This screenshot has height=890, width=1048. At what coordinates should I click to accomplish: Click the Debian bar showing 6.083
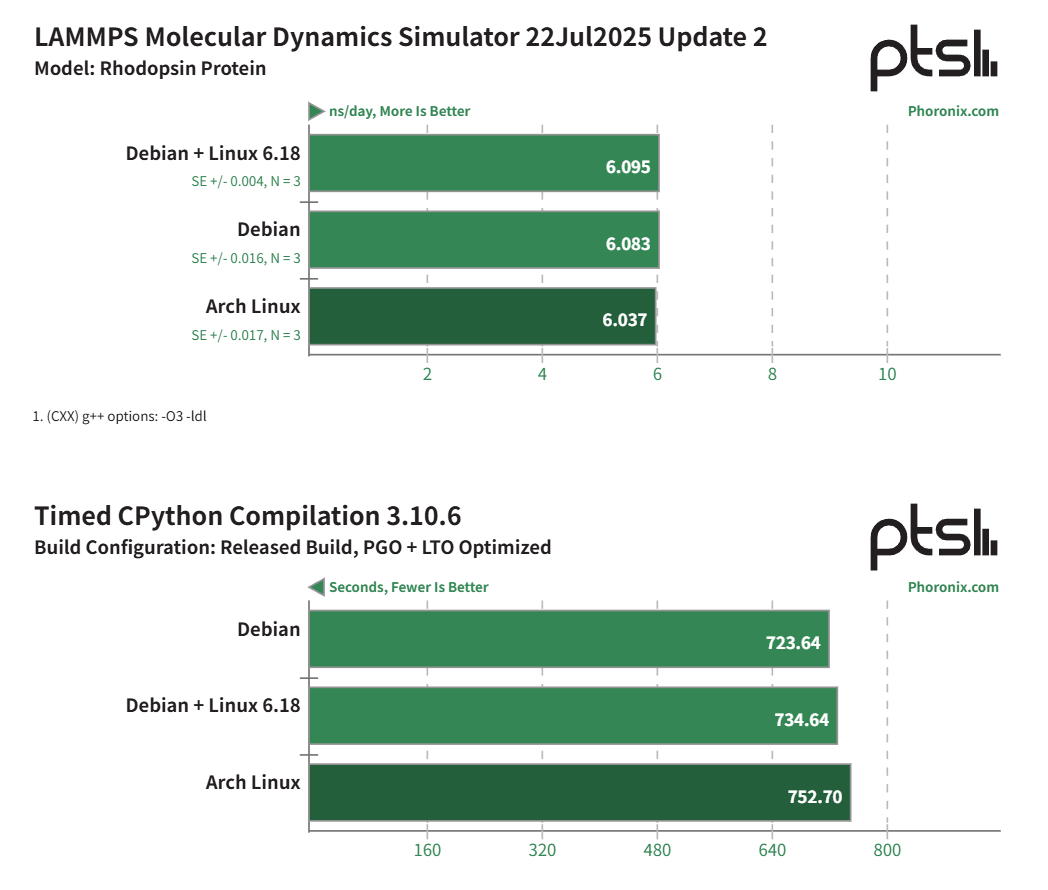pos(483,240)
